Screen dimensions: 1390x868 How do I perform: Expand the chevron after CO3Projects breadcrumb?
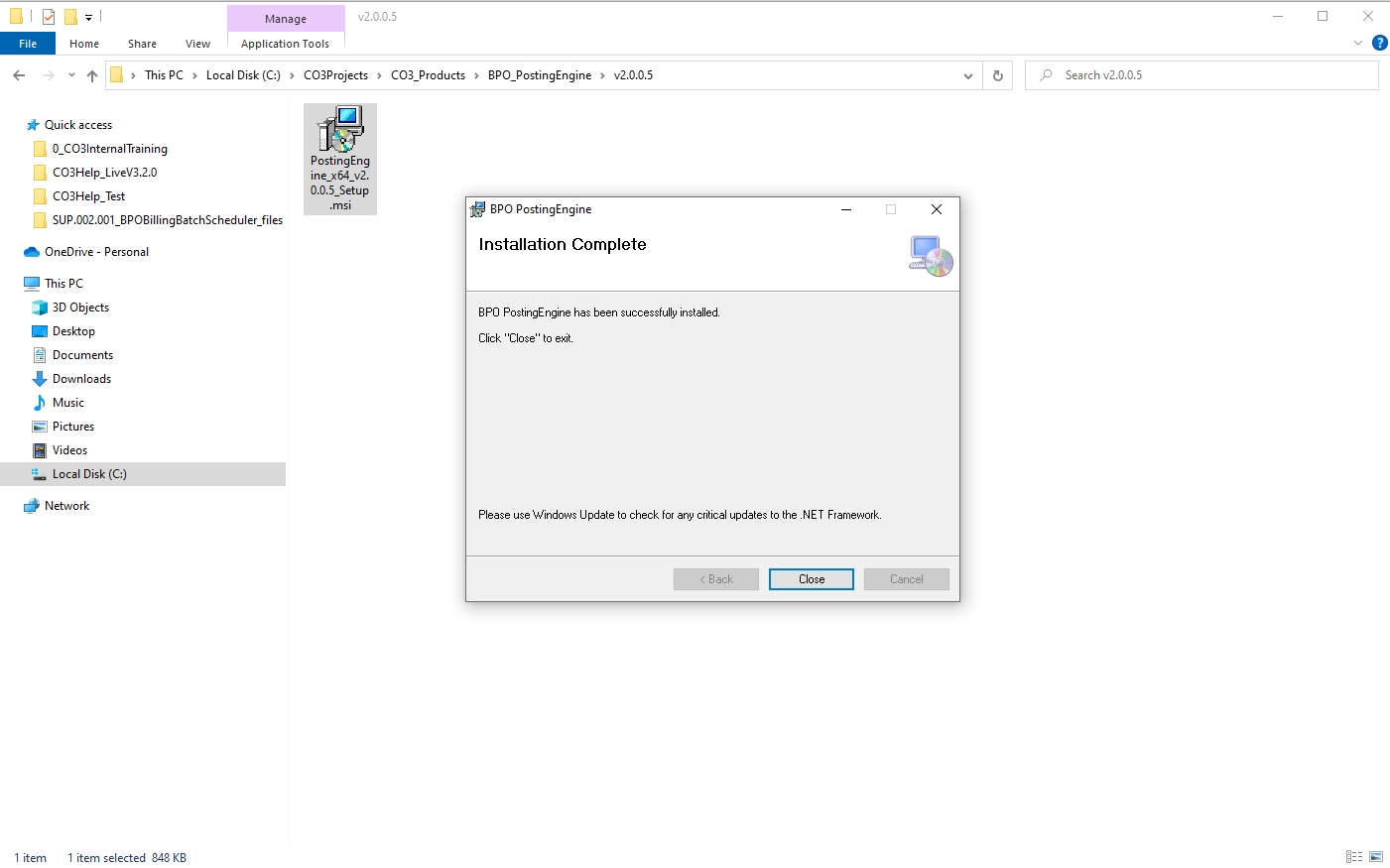click(379, 75)
